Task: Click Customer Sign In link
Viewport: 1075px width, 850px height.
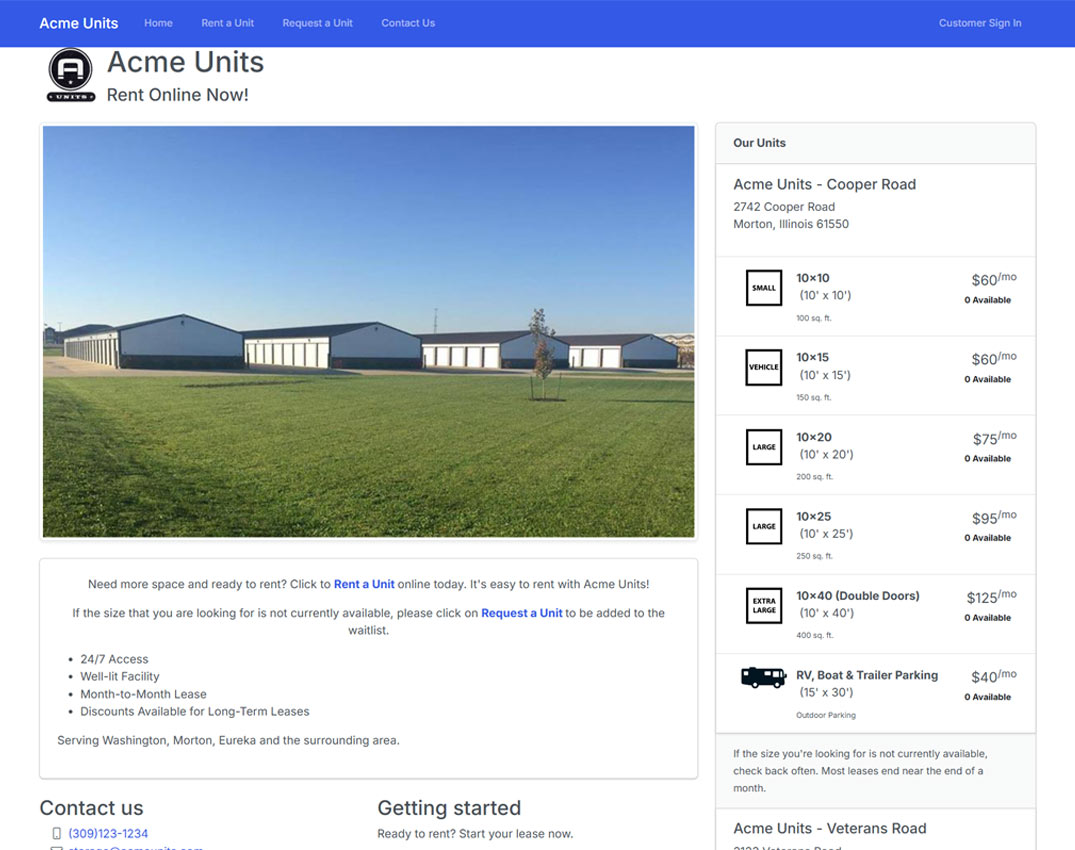Action: (x=980, y=23)
